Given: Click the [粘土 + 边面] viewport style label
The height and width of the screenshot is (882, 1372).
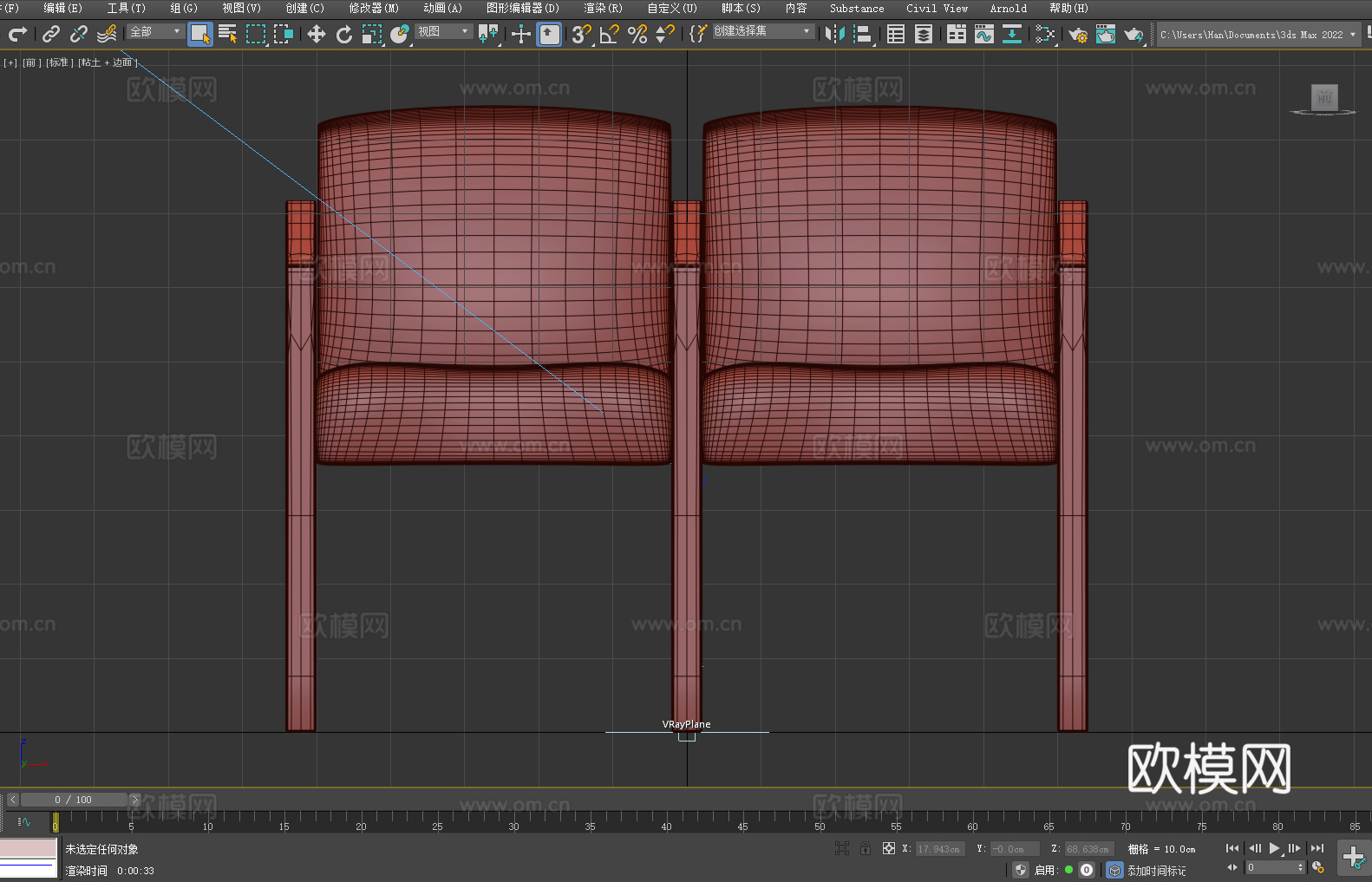Looking at the screenshot, I should 108,62.
